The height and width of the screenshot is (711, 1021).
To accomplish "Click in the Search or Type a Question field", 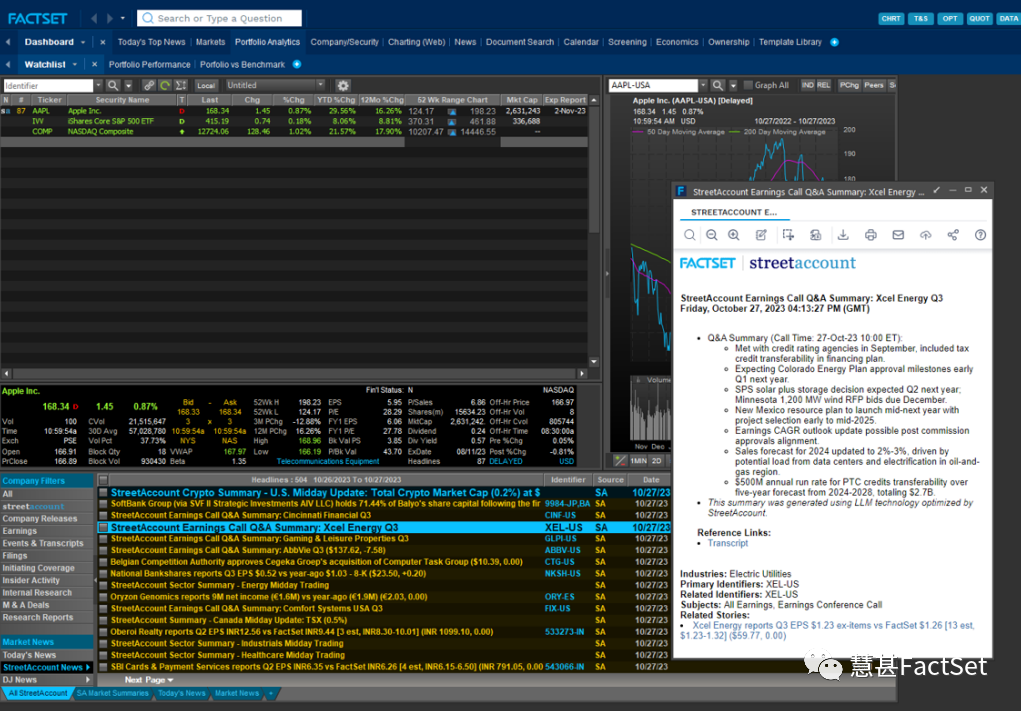I will (220, 18).
